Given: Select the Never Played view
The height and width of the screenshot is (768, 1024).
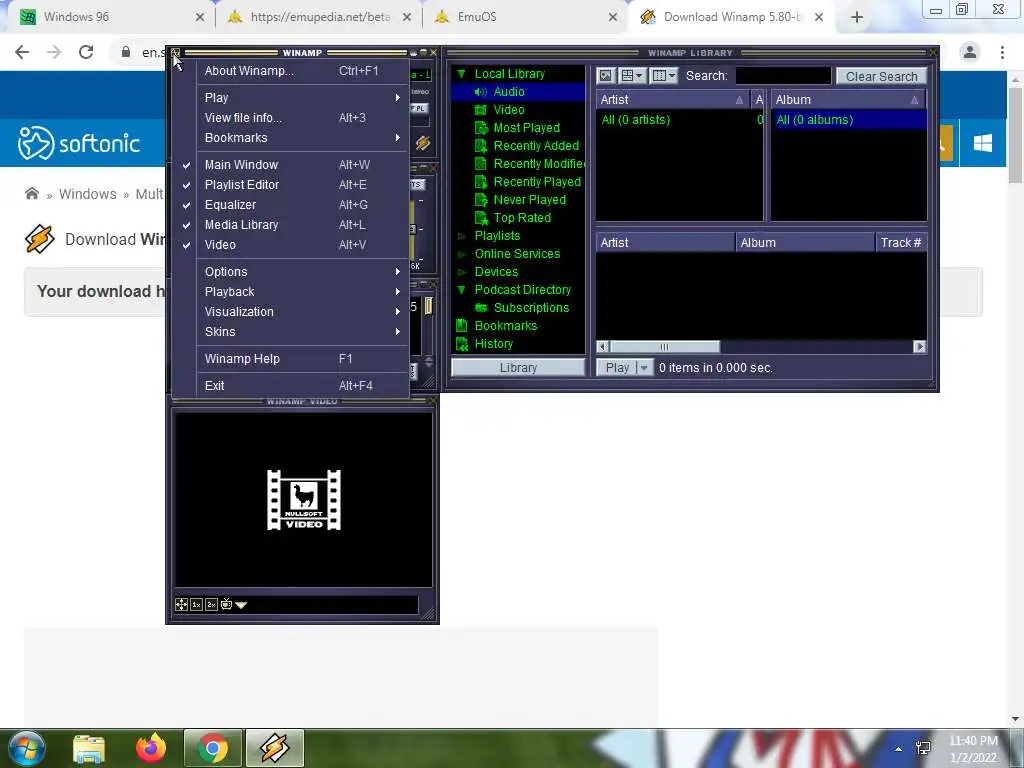Looking at the screenshot, I should pos(529,200).
